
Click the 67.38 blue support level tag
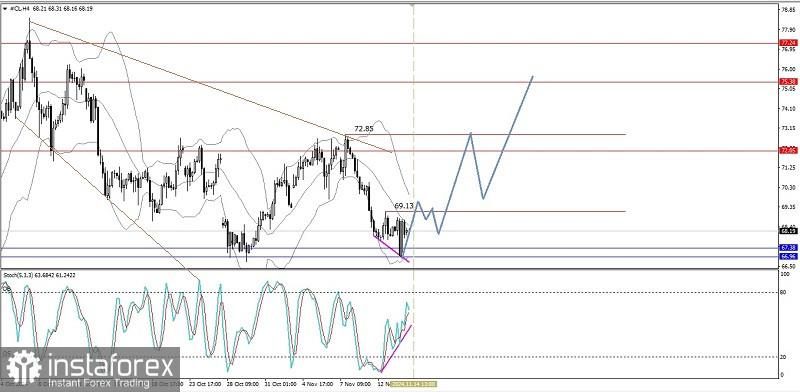(x=788, y=248)
